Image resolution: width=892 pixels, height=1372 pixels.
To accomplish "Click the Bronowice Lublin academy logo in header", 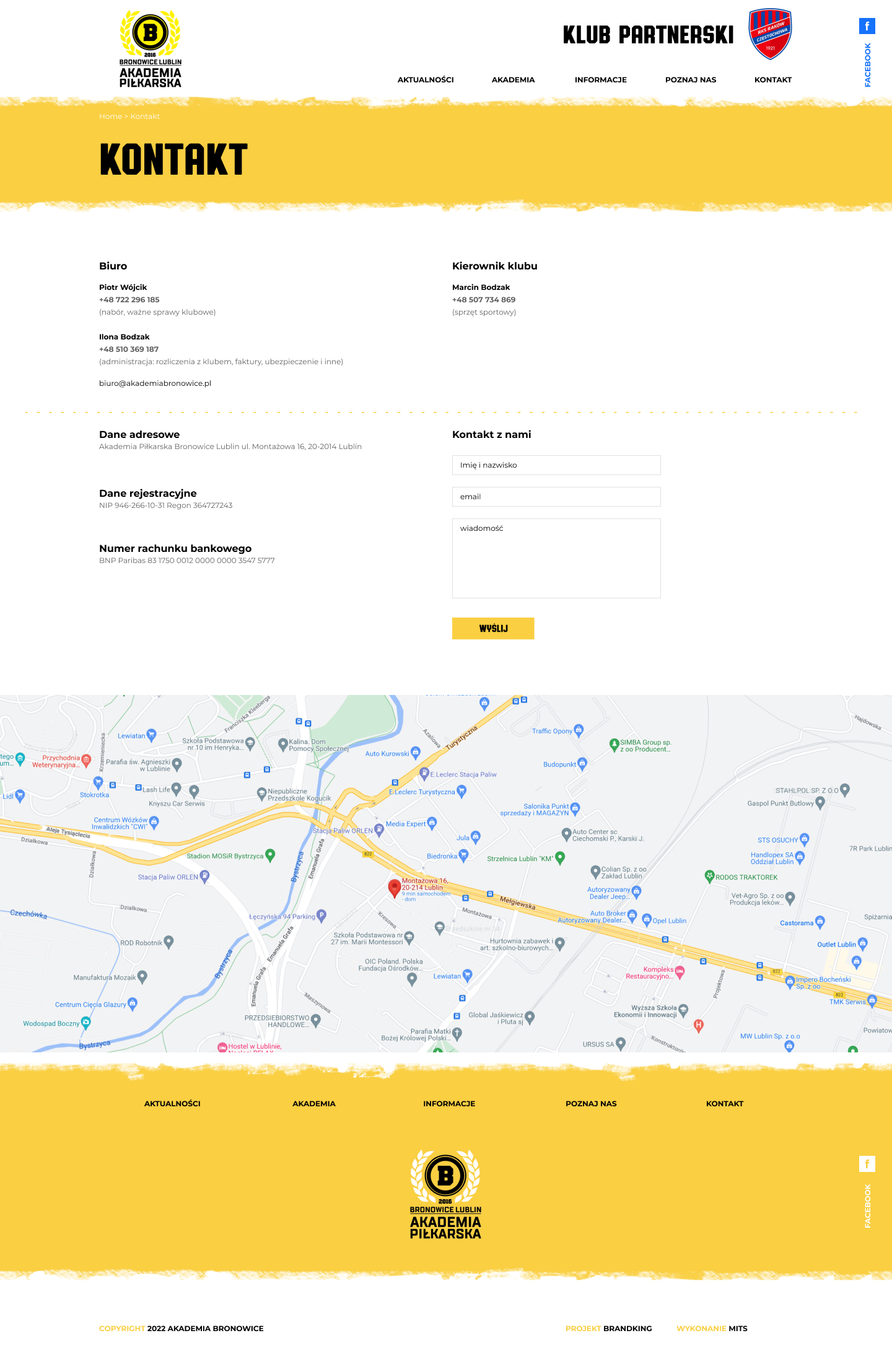I will tap(150, 49).
